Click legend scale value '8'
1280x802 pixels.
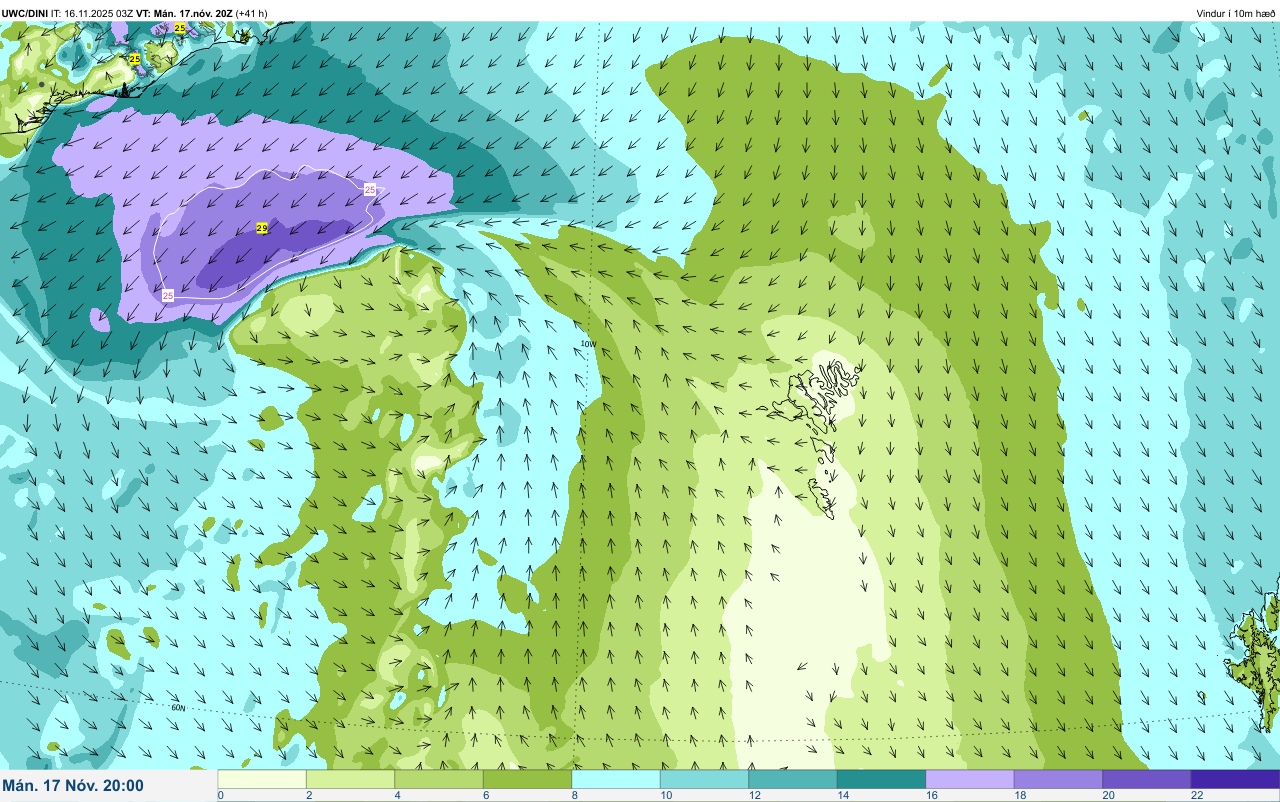(574, 795)
